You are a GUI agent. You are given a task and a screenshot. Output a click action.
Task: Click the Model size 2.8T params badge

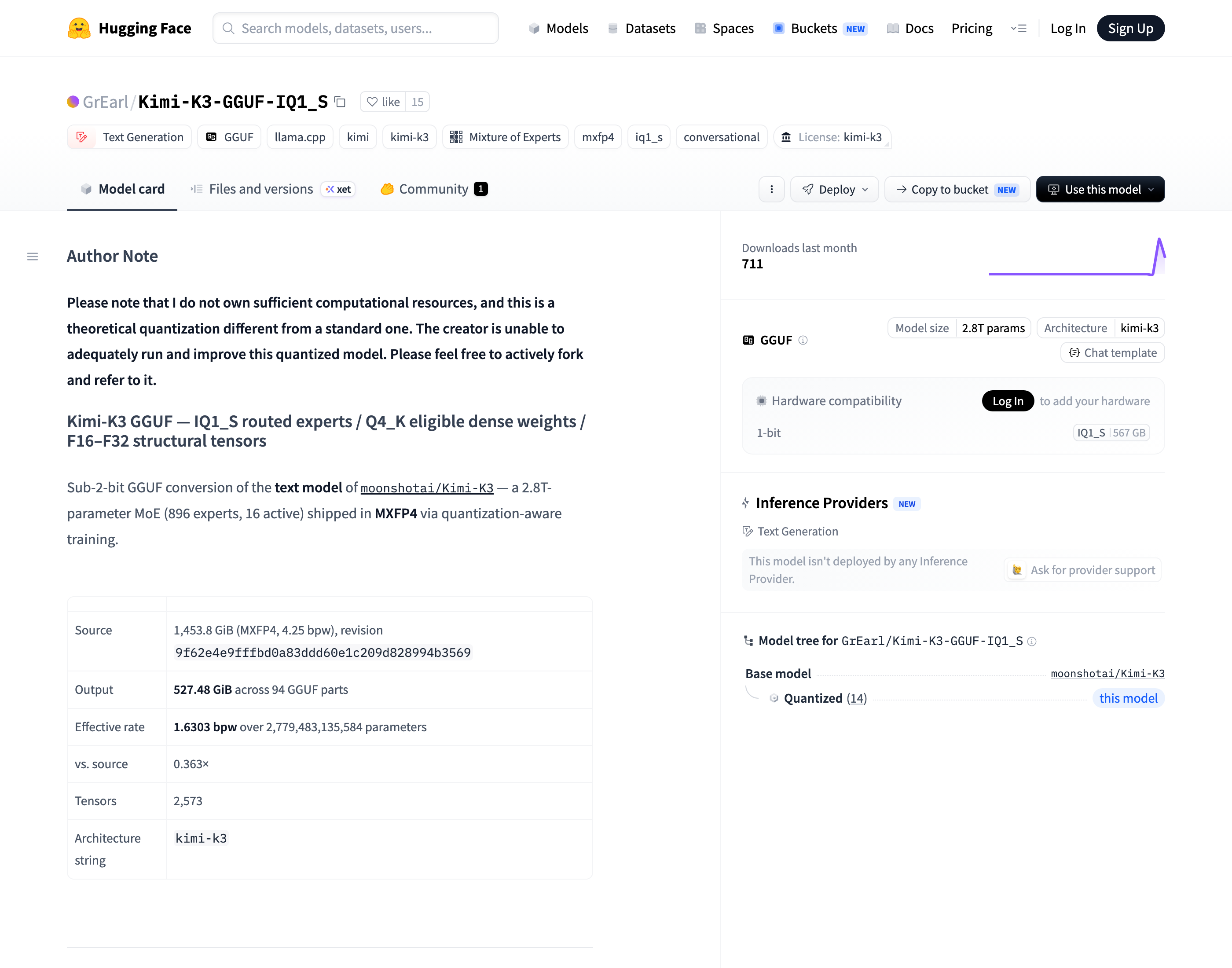(959, 328)
